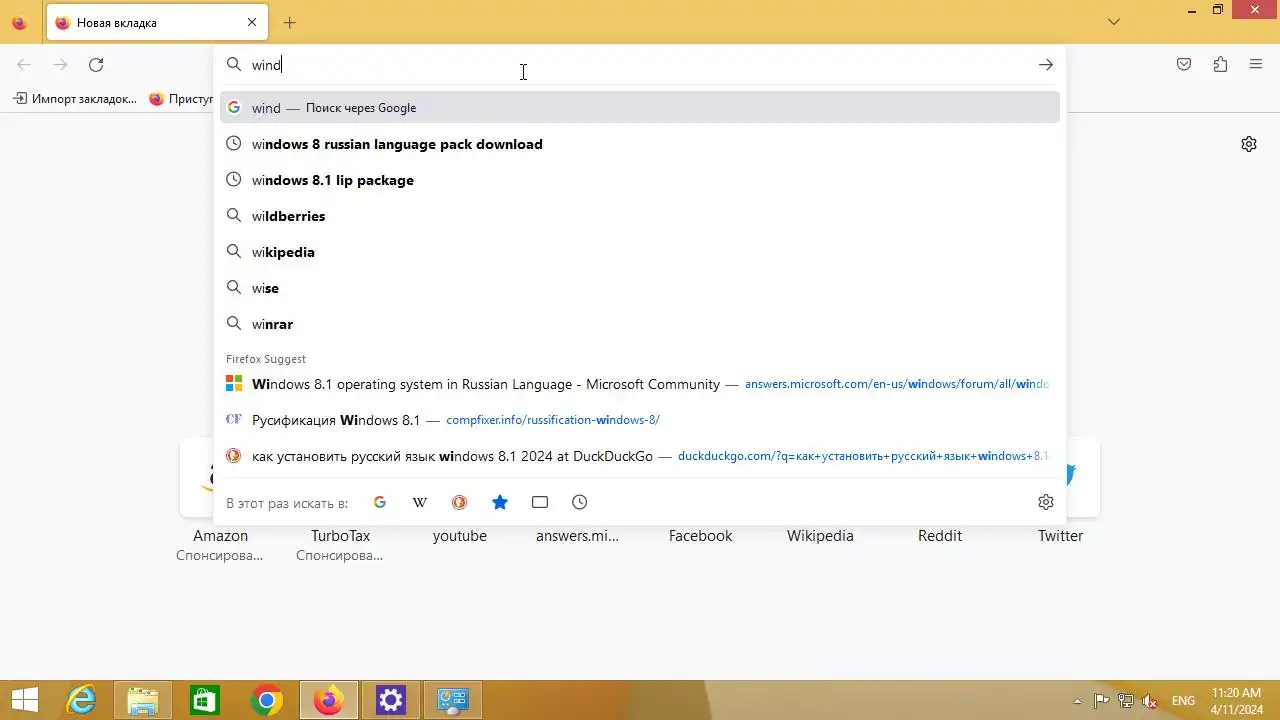Click the Firefox View icon at far left of tab bar
Viewport: 1280px width, 720px height.
coord(19,22)
